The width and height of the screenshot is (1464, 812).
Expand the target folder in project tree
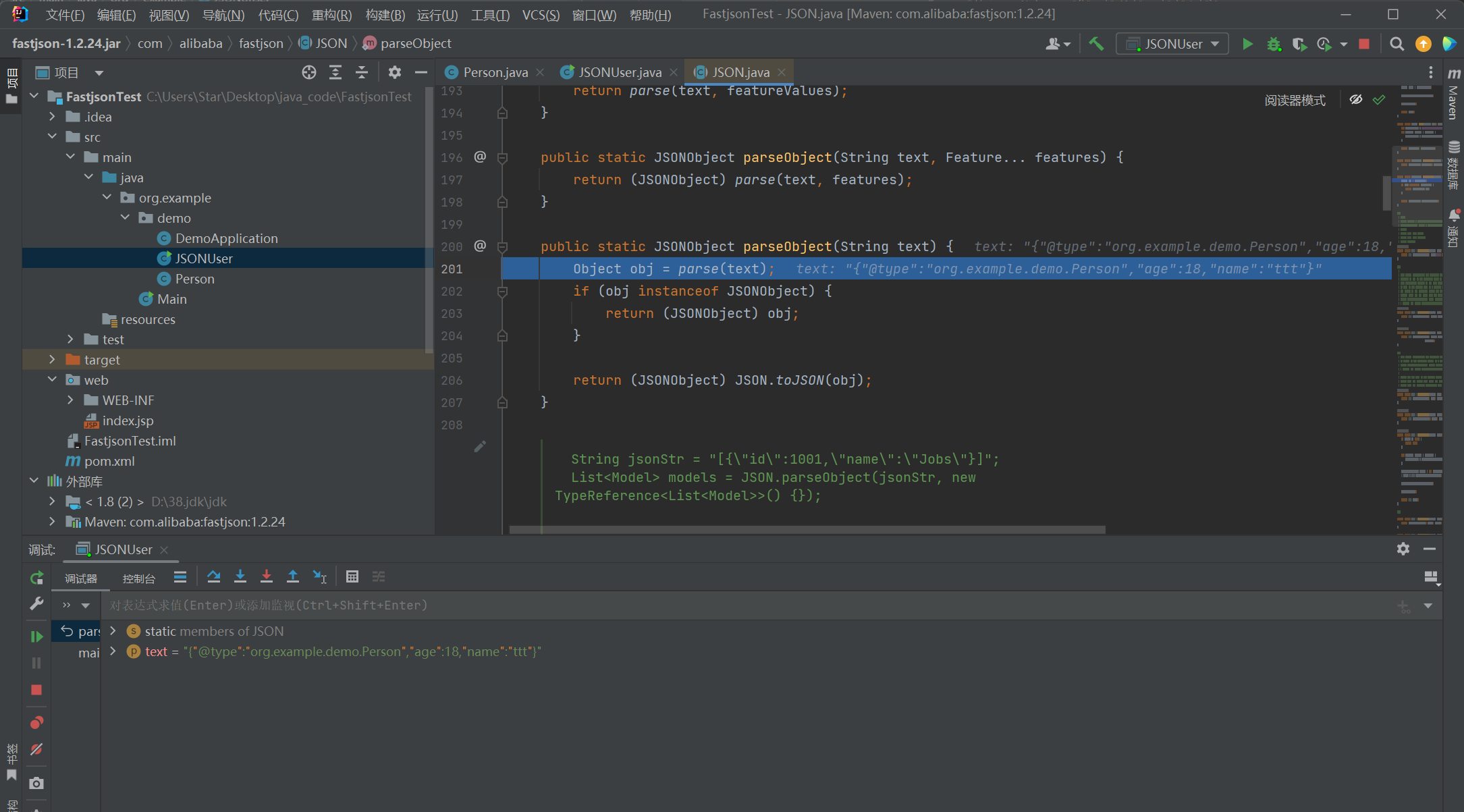[53, 360]
